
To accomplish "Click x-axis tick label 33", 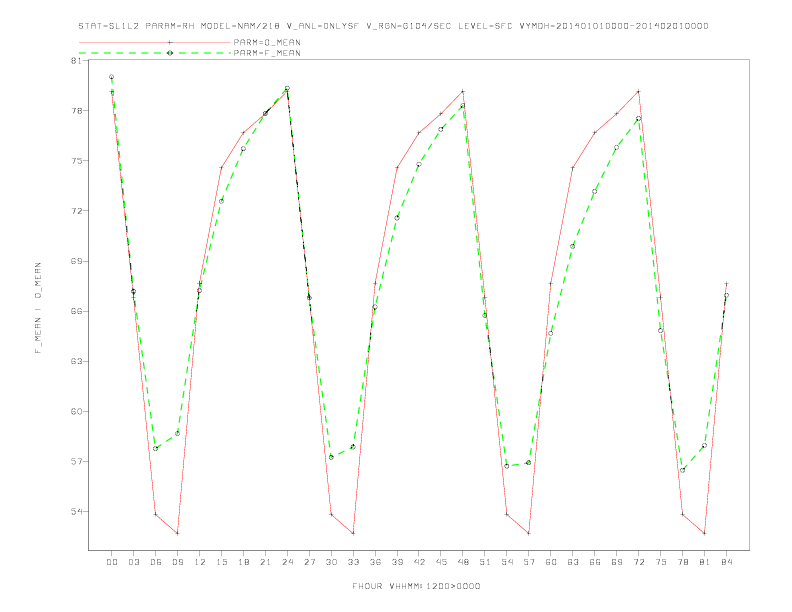I will click(353, 562).
